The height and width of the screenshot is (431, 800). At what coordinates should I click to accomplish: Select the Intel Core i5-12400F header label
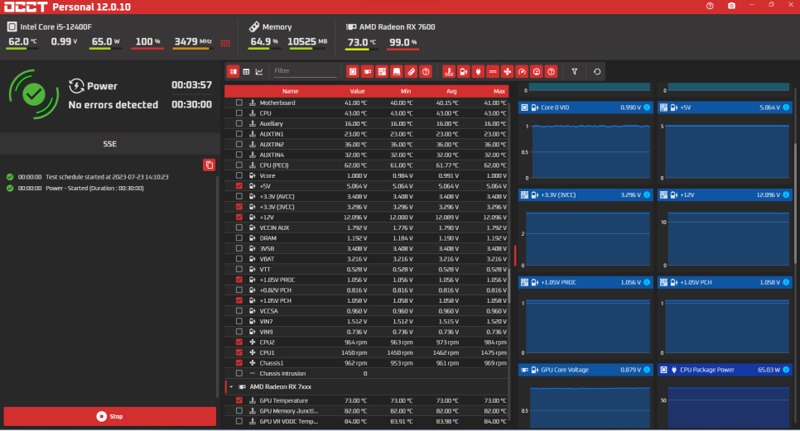click(56, 27)
